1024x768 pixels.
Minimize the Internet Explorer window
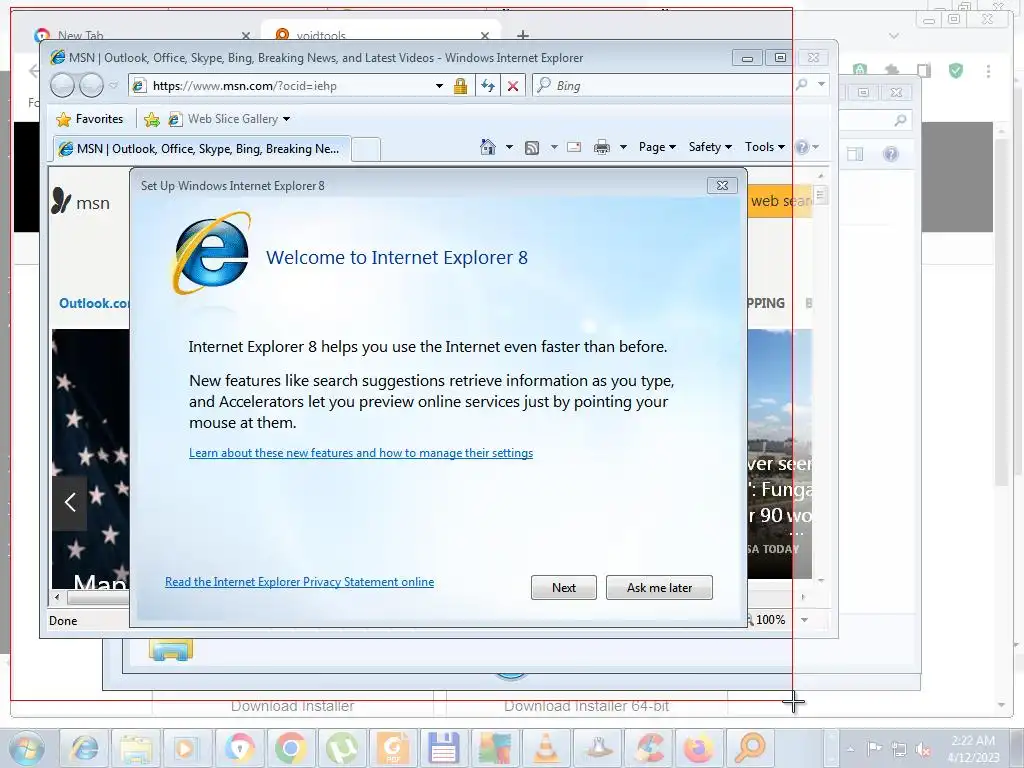[747, 57]
